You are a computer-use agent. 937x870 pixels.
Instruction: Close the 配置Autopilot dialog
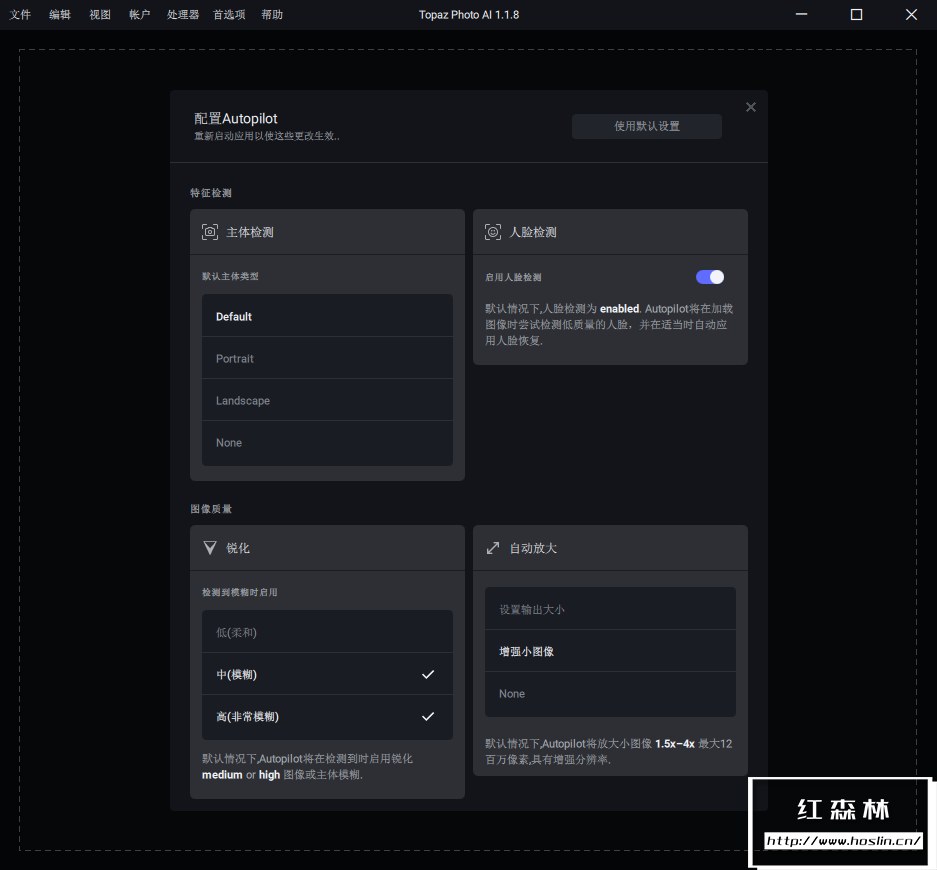(751, 107)
